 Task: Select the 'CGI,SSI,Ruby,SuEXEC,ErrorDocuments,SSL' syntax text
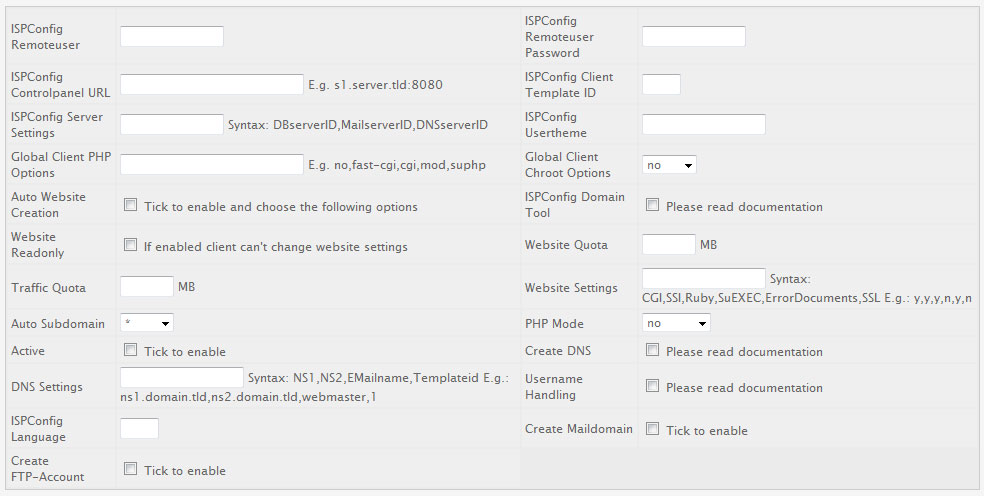761,298
